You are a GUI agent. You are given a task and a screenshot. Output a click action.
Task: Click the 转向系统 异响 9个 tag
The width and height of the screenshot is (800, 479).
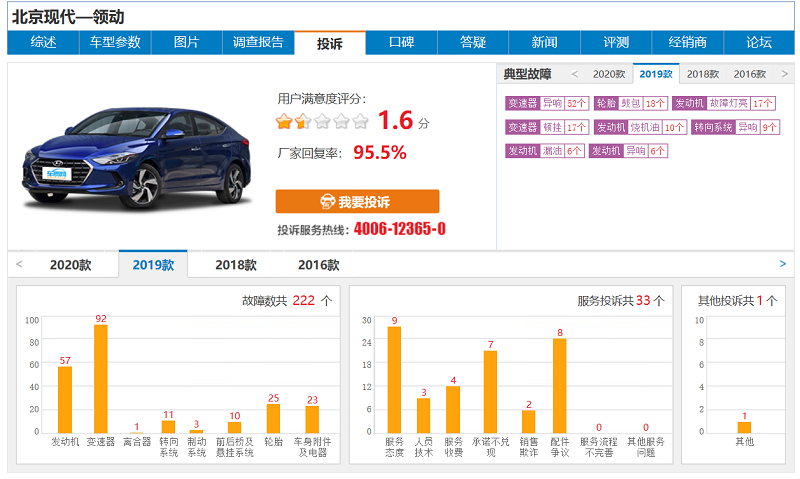pyautogui.click(x=736, y=127)
